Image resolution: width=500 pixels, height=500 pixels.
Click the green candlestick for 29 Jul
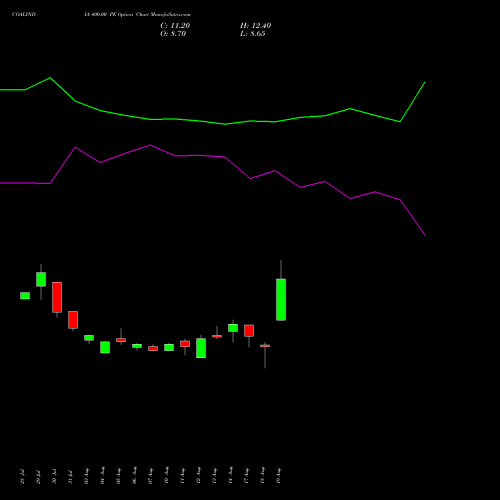pyautogui.click(x=41, y=279)
